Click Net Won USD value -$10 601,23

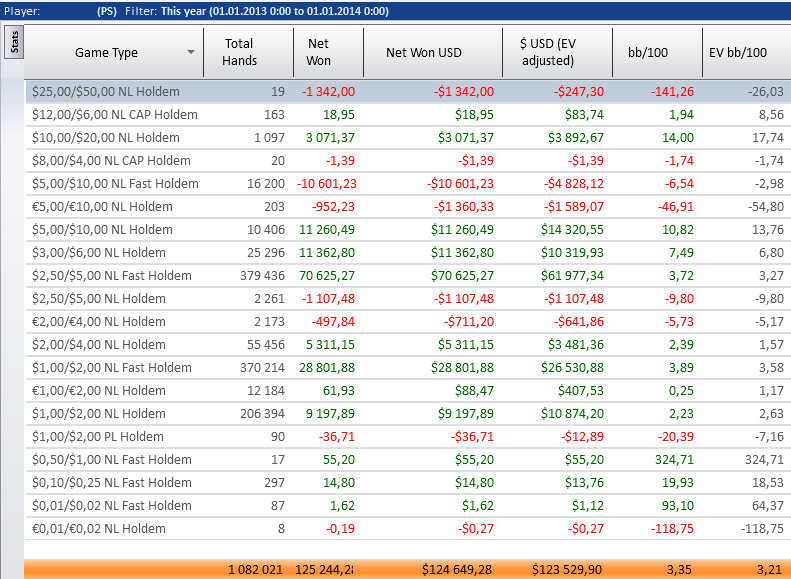(x=460, y=184)
